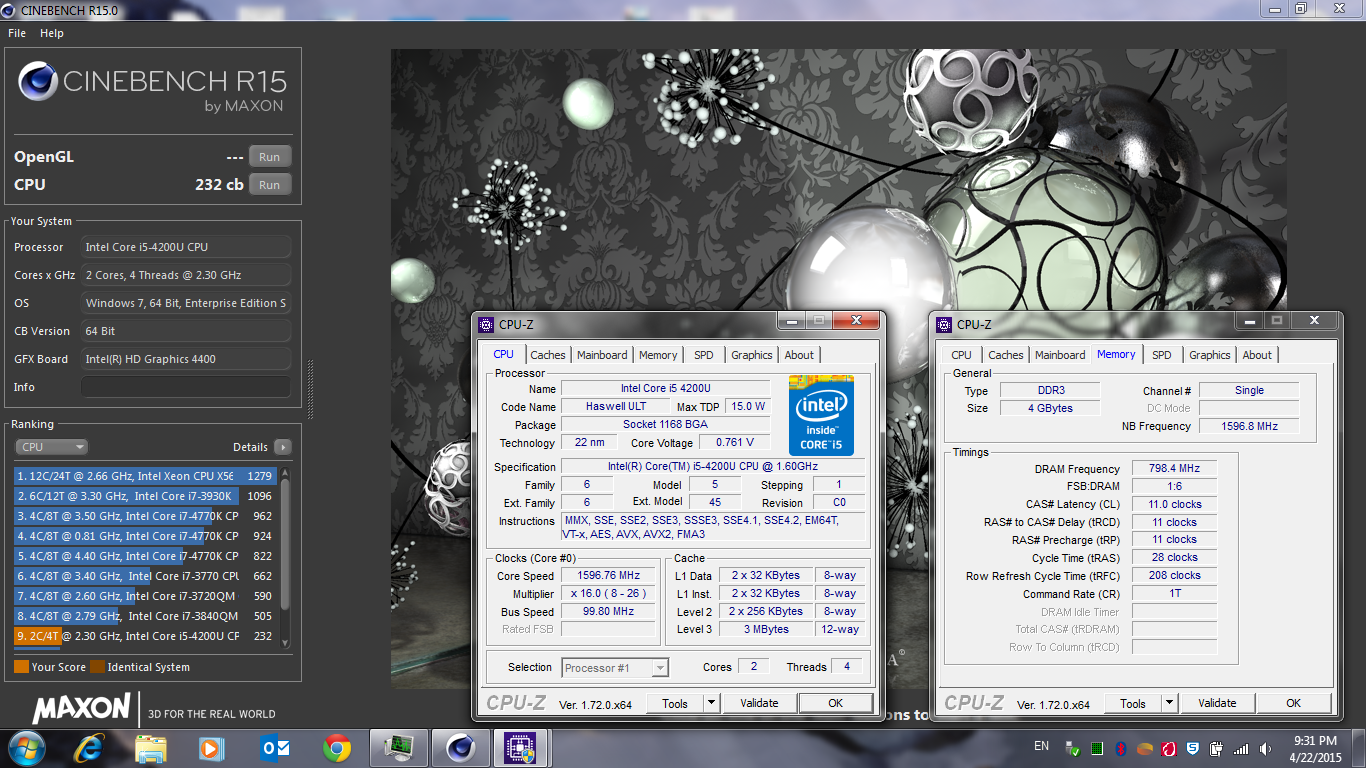Viewport: 1366px width, 768px height.
Task: Click Tools button in CPU-Z Memory window
Action: [x=1133, y=703]
